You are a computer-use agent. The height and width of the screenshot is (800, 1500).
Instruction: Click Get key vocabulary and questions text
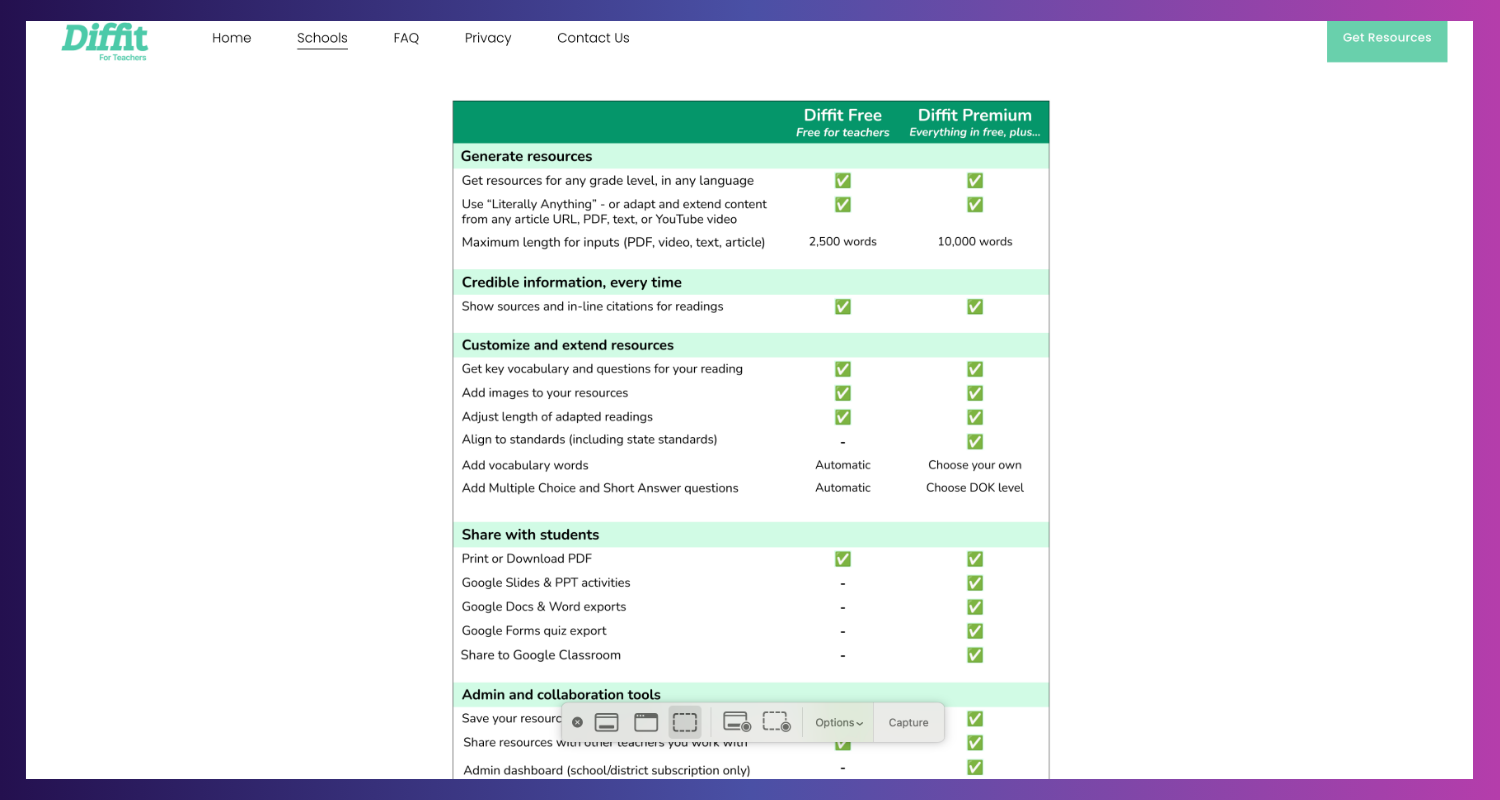(x=602, y=369)
